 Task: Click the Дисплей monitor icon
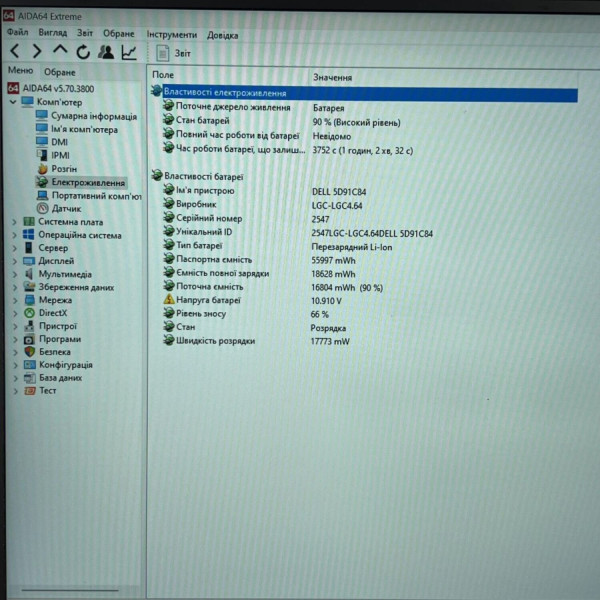pos(29,261)
